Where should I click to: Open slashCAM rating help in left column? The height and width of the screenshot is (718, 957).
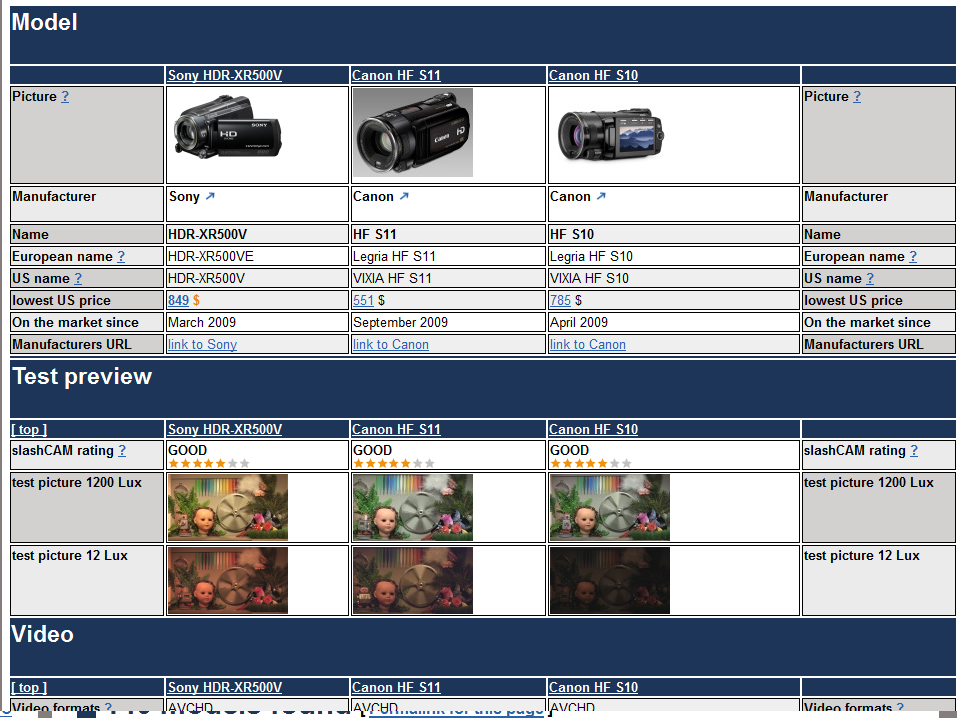(x=122, y=451)
